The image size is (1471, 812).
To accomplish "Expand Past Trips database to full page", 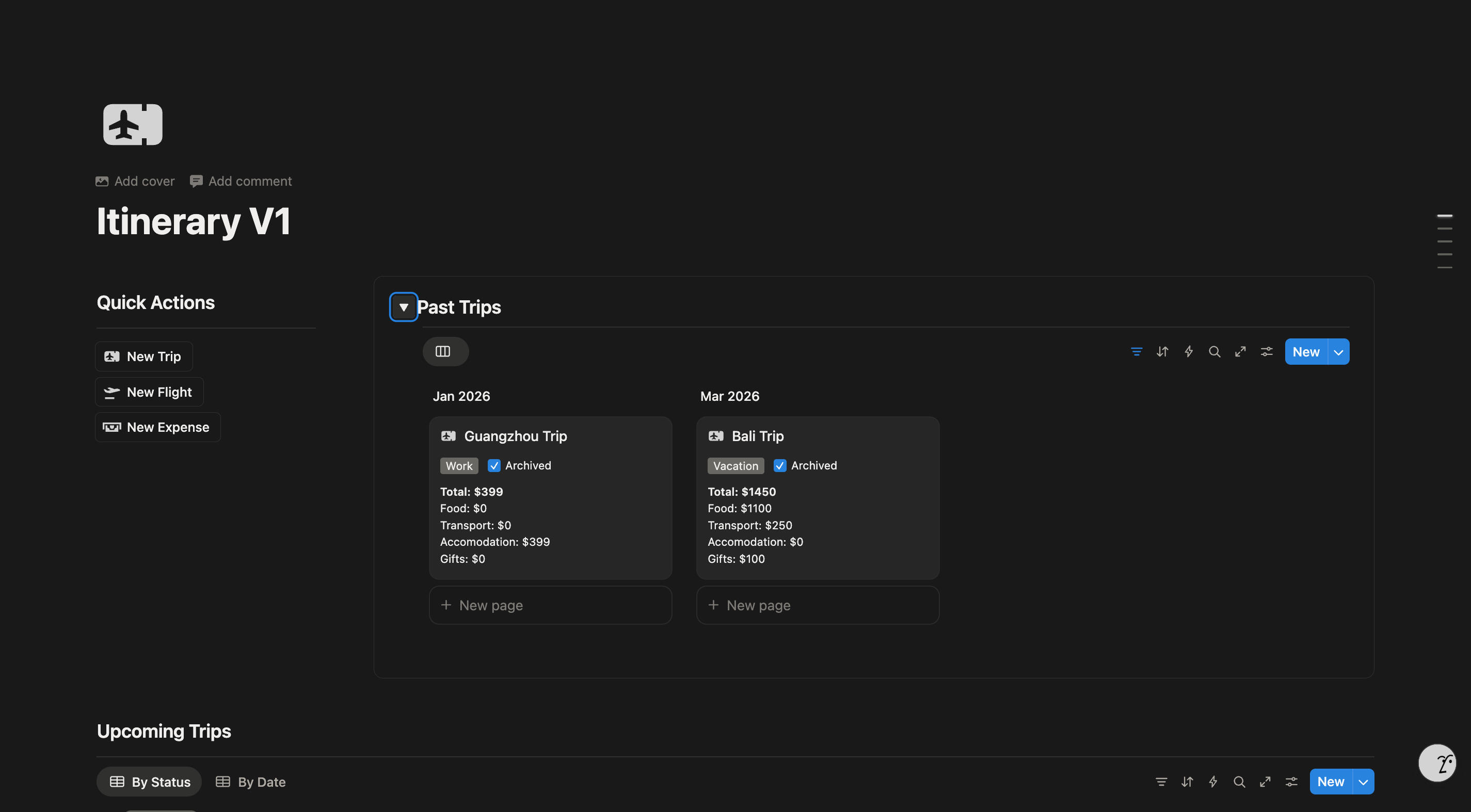I will (1240, 351).
